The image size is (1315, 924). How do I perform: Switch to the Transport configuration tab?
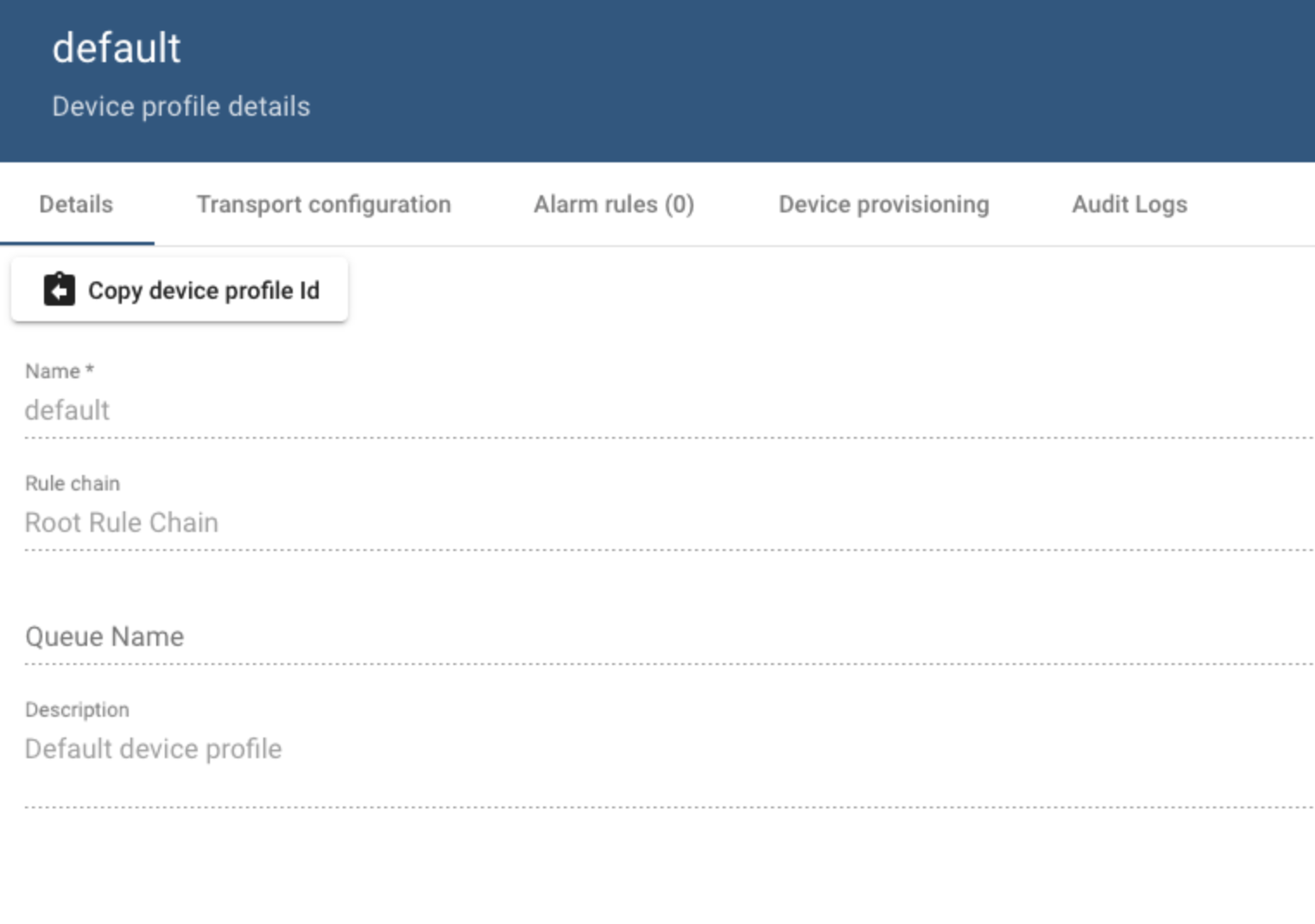point(324,204)
